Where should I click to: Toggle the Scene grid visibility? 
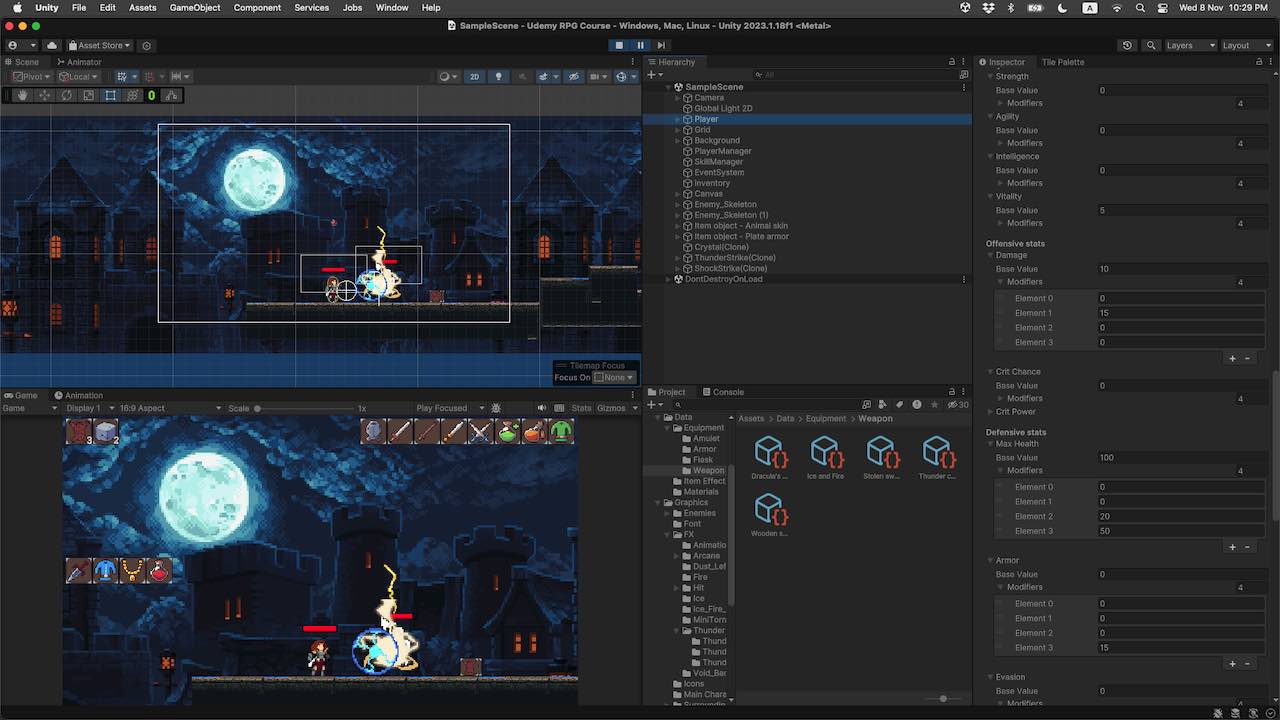[123, 76]
